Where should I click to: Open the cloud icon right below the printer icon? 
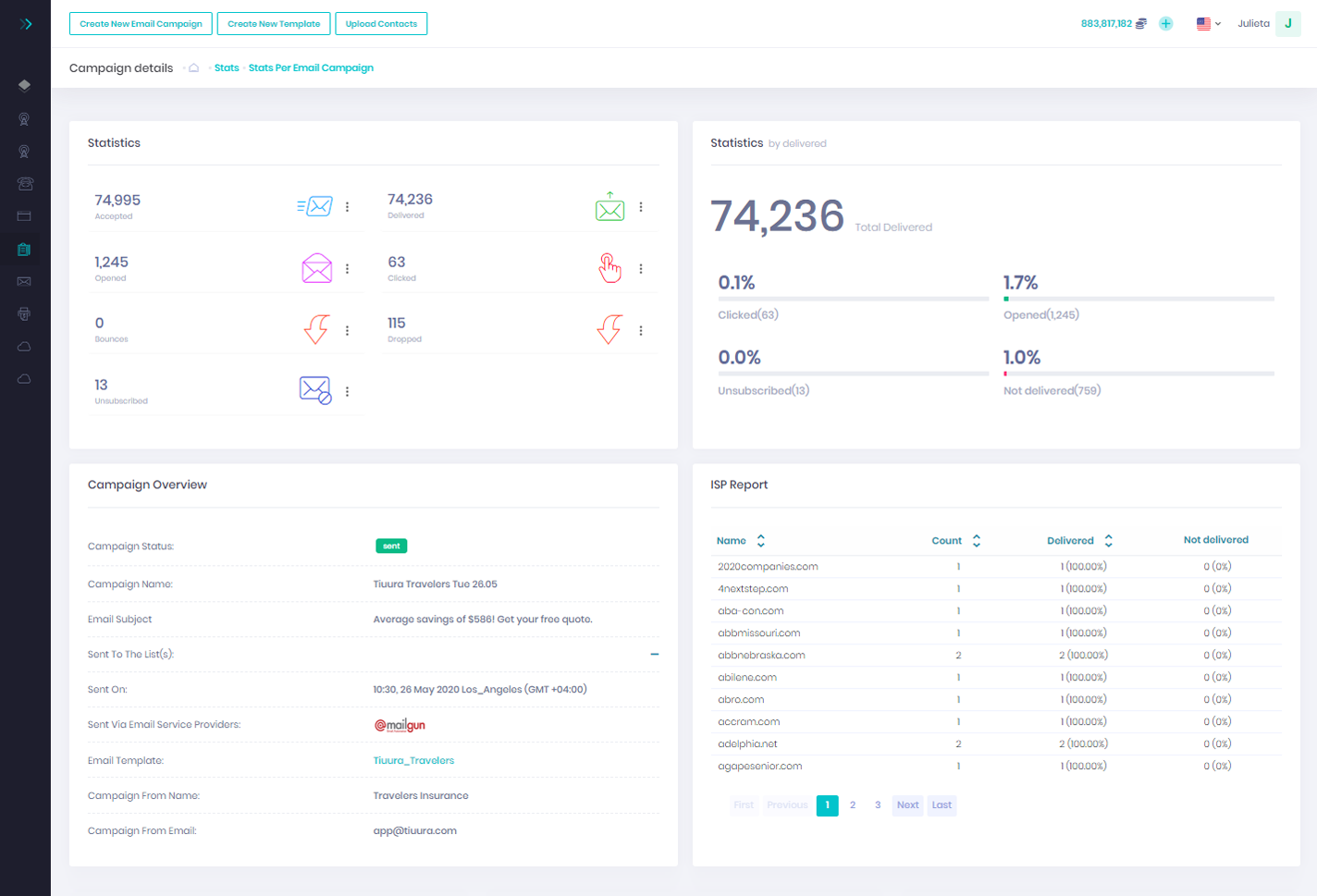[24, 347]
